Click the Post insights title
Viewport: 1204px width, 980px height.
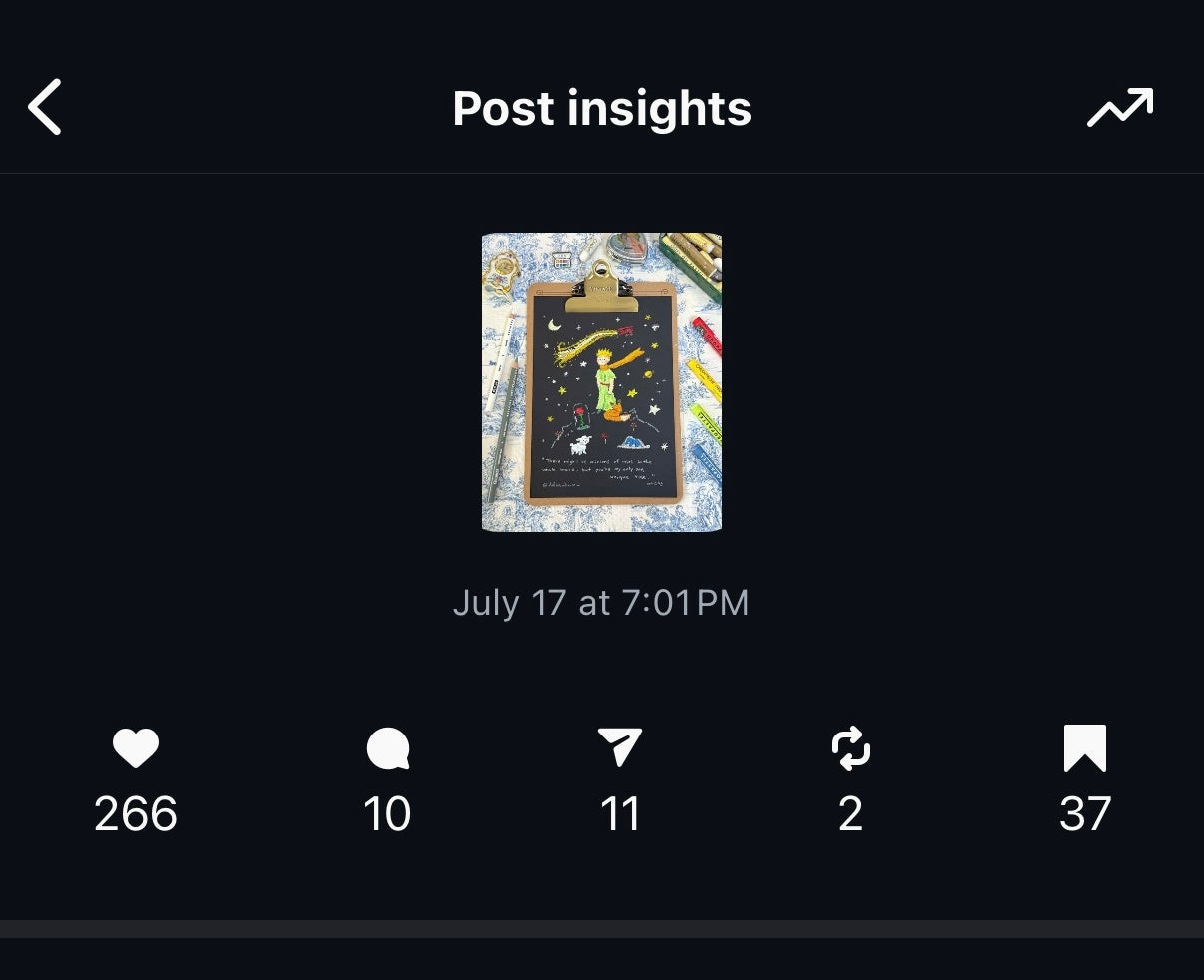click(601, 108)
